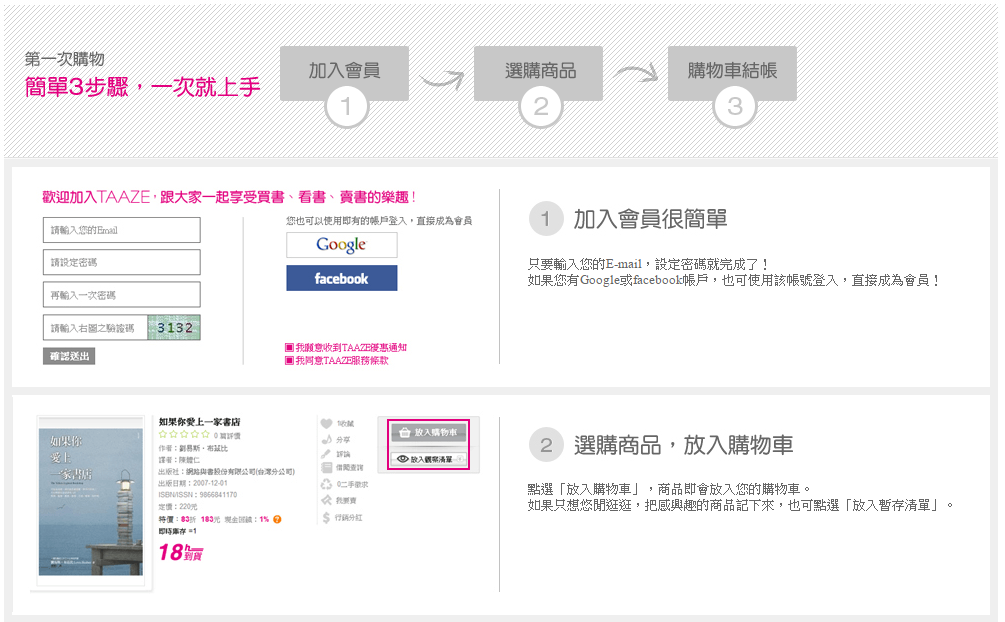Image resolution: width=1005 pixels, height=622 pixels.
Task: Click the 第一次購物 label
Action: [x=64, y=59]
